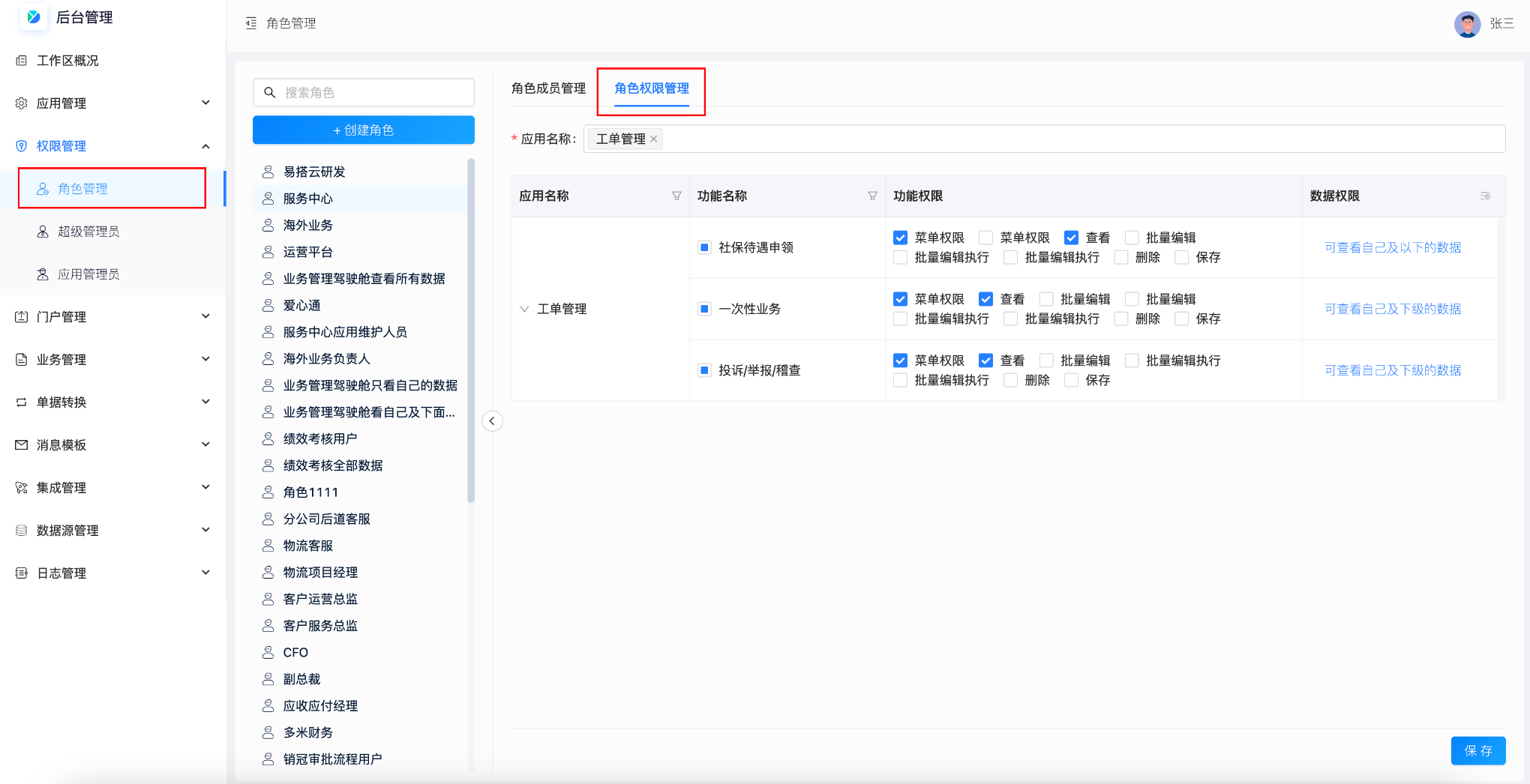Click the filter icon in 应用名称 column header
Viewport: 1530px width, 784px height.
point(676,196)
